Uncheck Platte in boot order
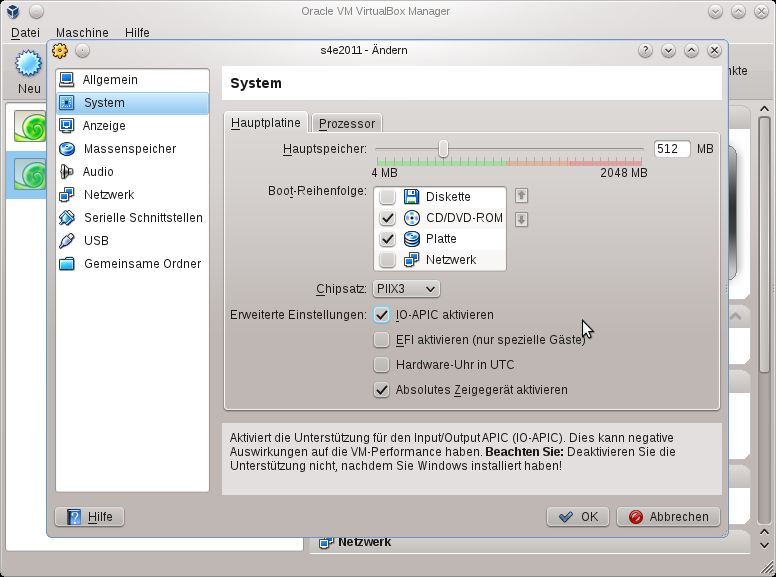This screenshot has height=577, width=776. [387, 239]
